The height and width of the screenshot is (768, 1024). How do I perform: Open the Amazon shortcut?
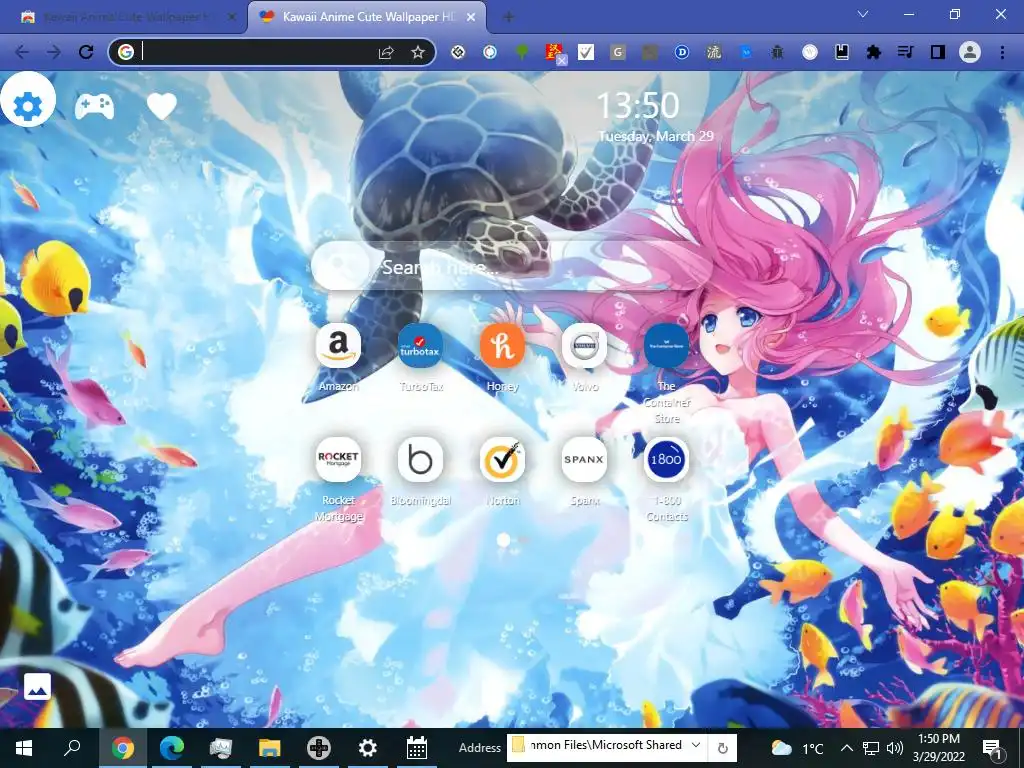click(x=338, y=345)
